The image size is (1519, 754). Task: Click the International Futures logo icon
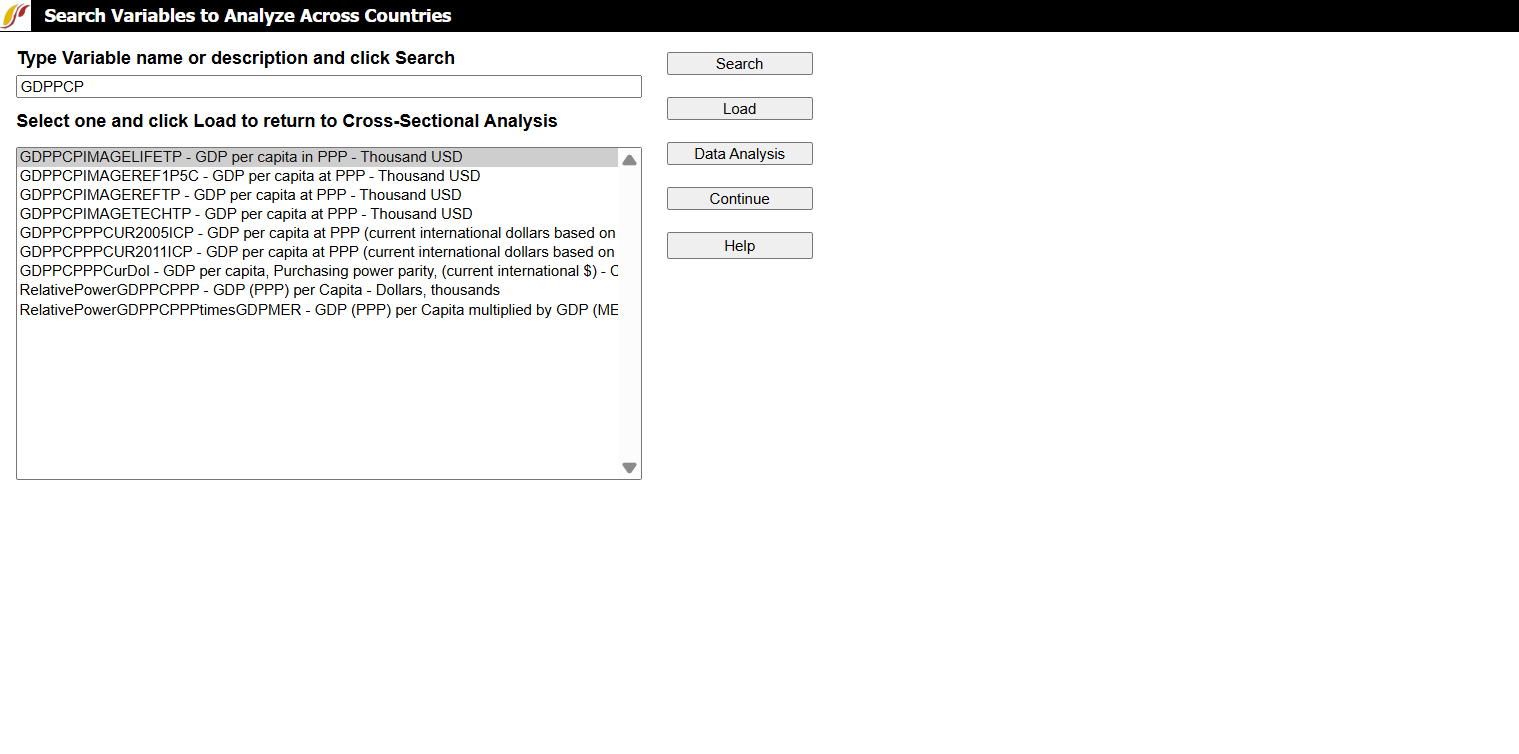16,16
